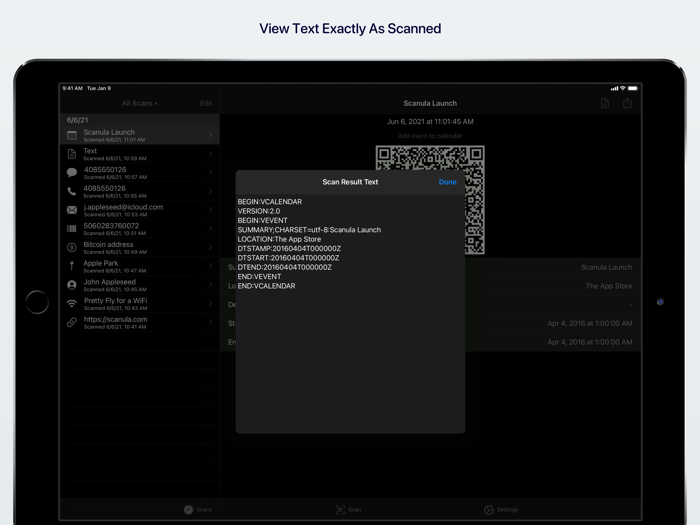Click the phone icon for 4085550126

pyautogui.click(x=71, y=192)
